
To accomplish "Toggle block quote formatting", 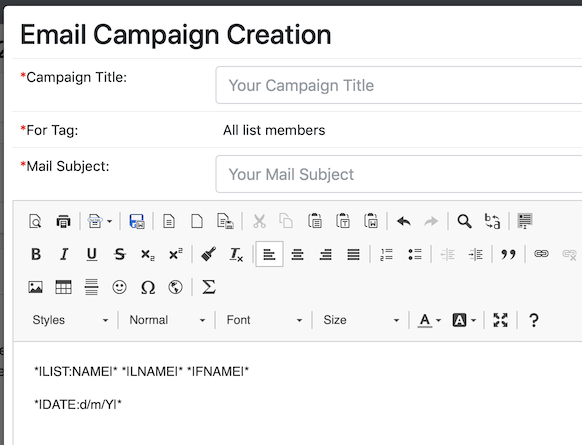I will pos(508,254).
